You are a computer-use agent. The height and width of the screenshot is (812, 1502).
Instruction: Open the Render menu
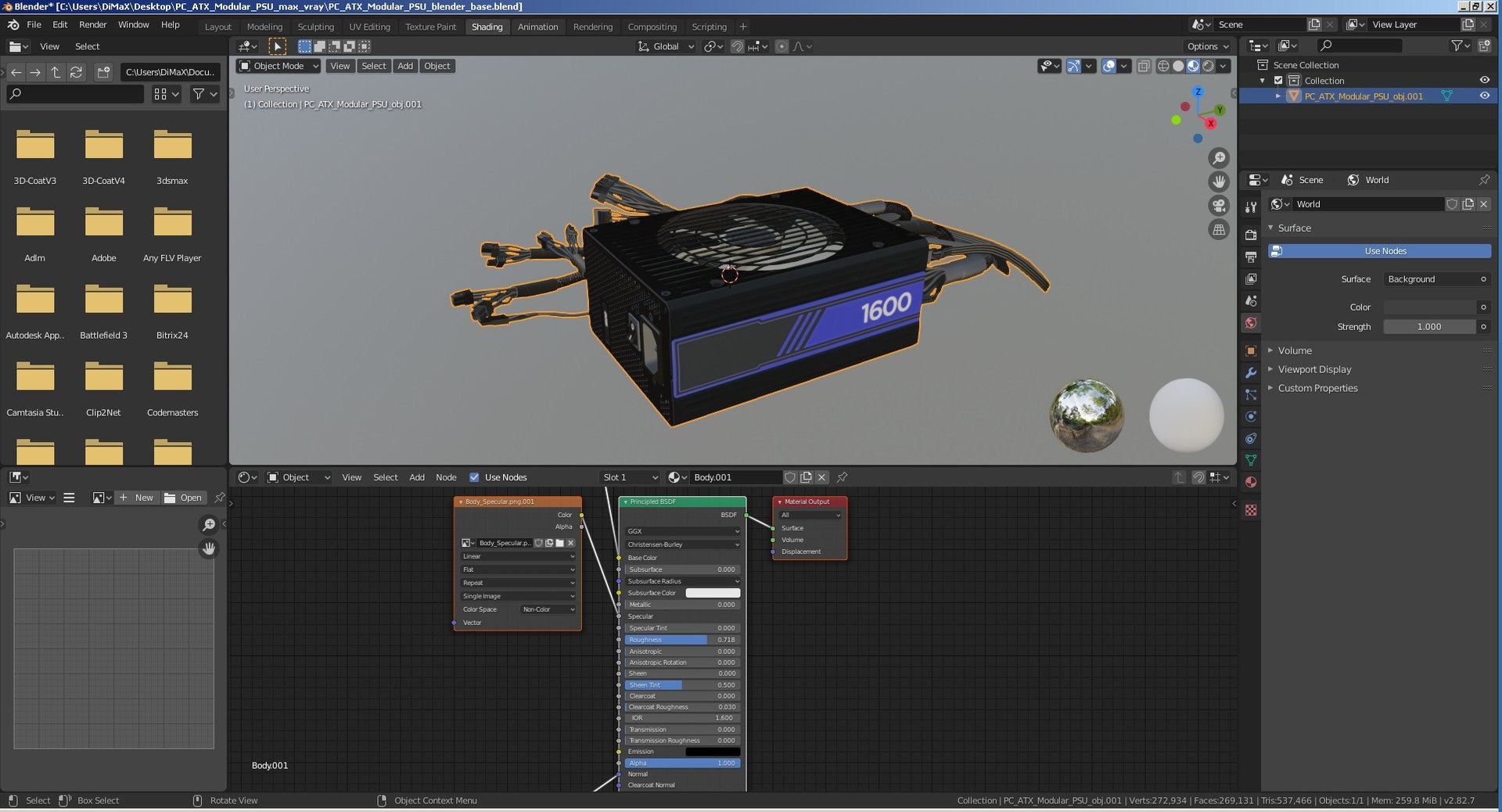92,25
